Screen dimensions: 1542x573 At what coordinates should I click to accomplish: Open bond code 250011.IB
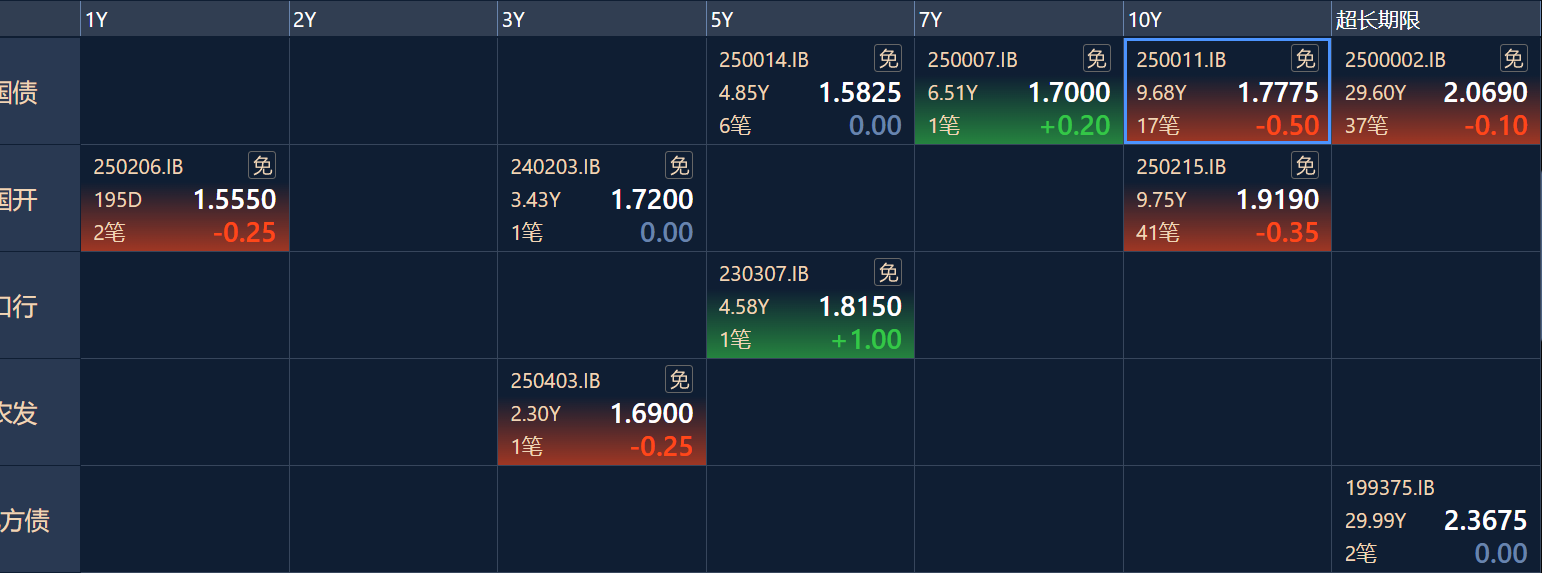click(1181, 60)
